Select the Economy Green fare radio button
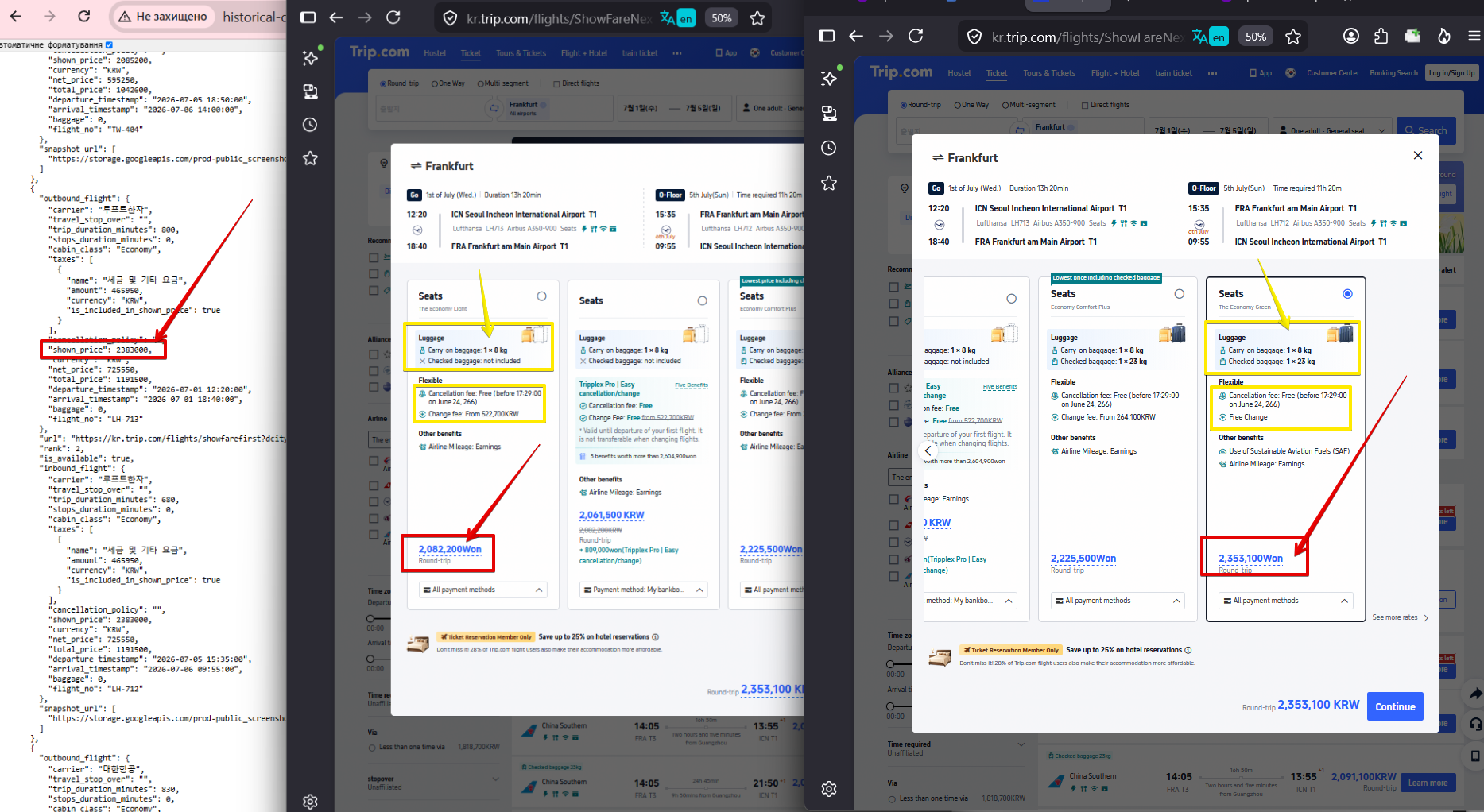The image size is (1484, 812). point(1347,294)
